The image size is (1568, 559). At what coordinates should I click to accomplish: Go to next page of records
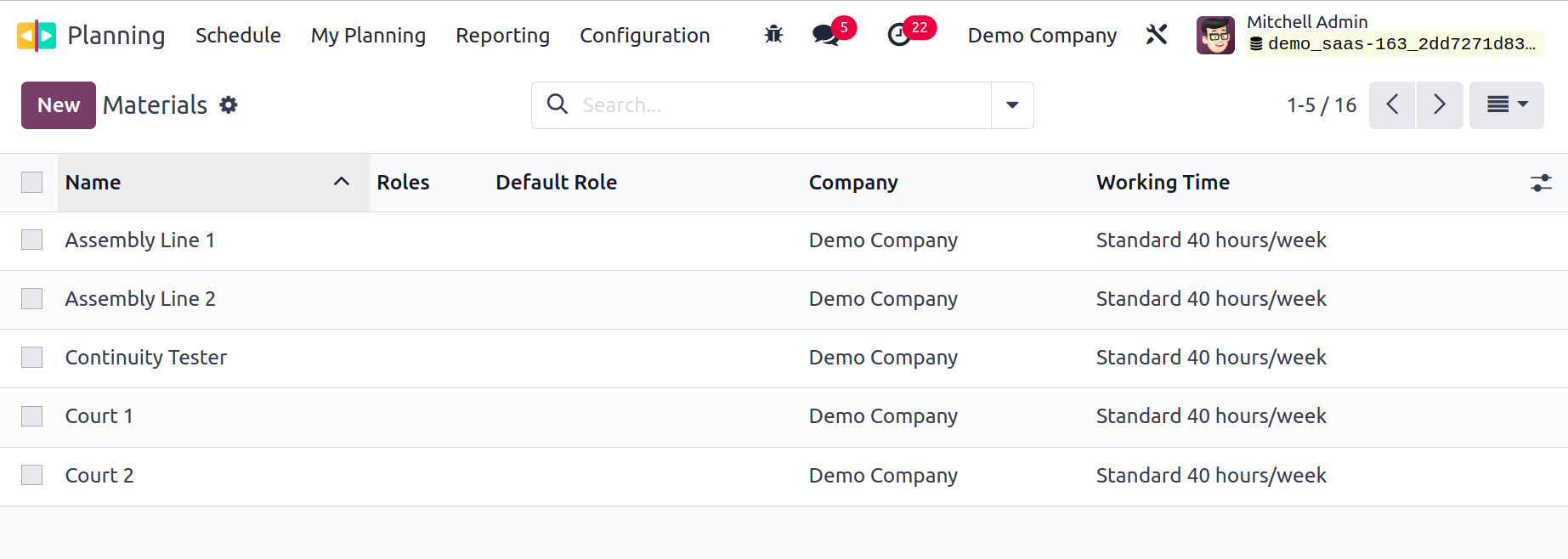click(1440, 105)
